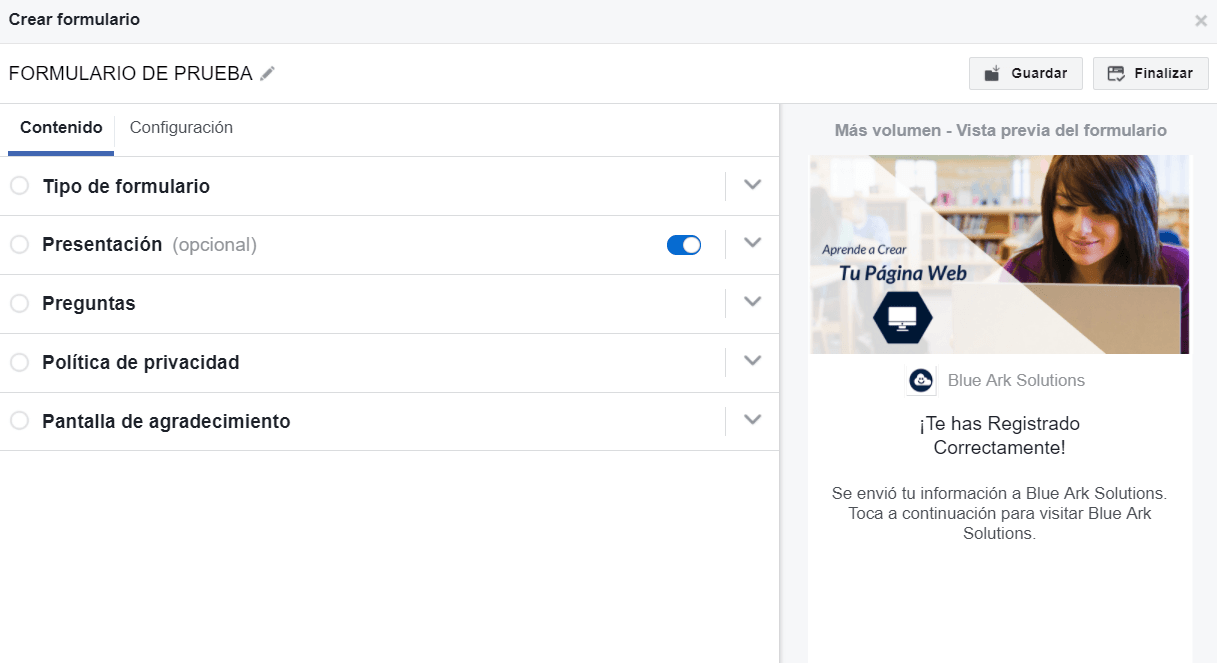The width and height of the screenshot is (1217, 663).
Task: Open the Configuración tab
Action: pyautogui.click(x=181, y=128)
